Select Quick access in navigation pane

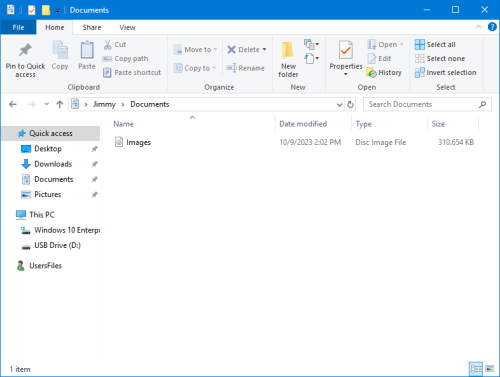tap(51, 133)
